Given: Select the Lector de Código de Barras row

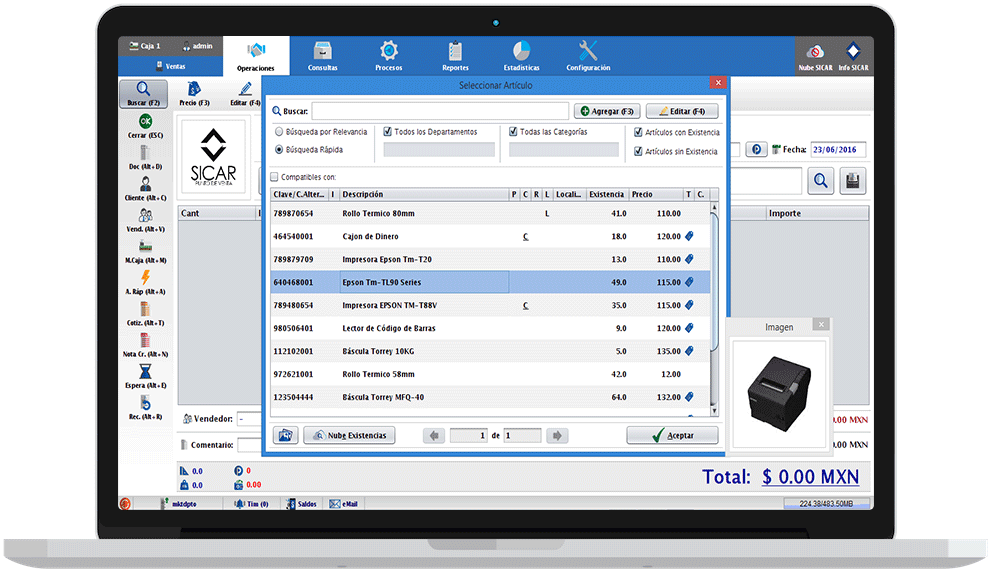Looking at the screenshot, I should point(491,328).
